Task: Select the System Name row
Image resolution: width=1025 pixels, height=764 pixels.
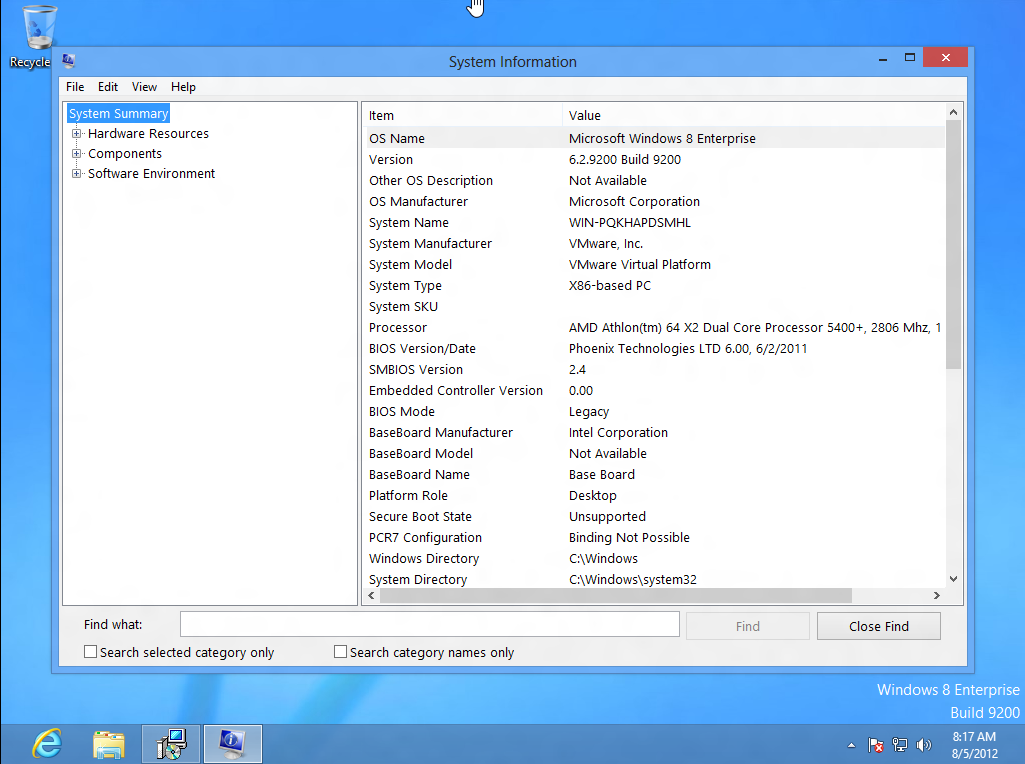Action: tap(654, 222)
